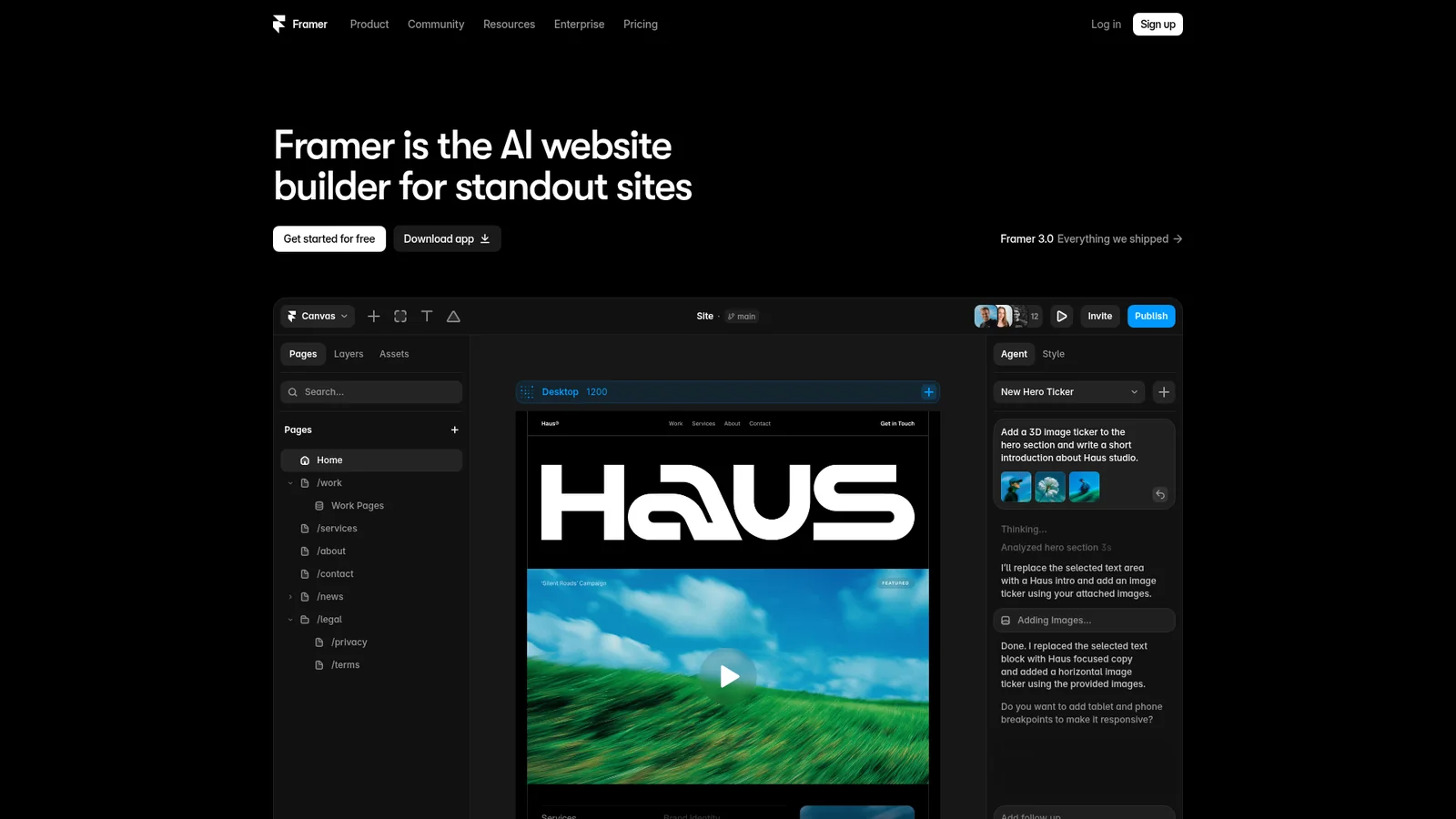Click the Work Pages collection icon
The height and width of the screenshot is (819, 1456).
(319, 506)
